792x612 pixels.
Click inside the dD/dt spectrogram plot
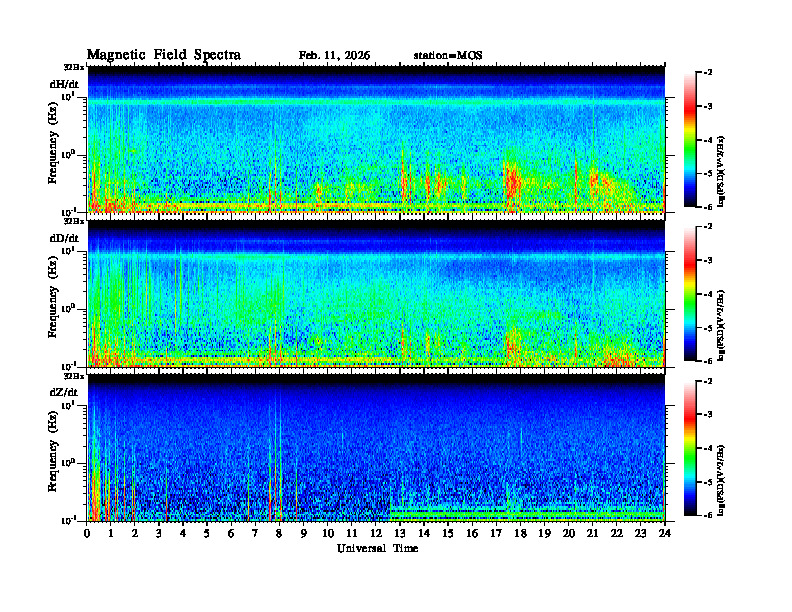pyautogui.click(x=376, y=293)
